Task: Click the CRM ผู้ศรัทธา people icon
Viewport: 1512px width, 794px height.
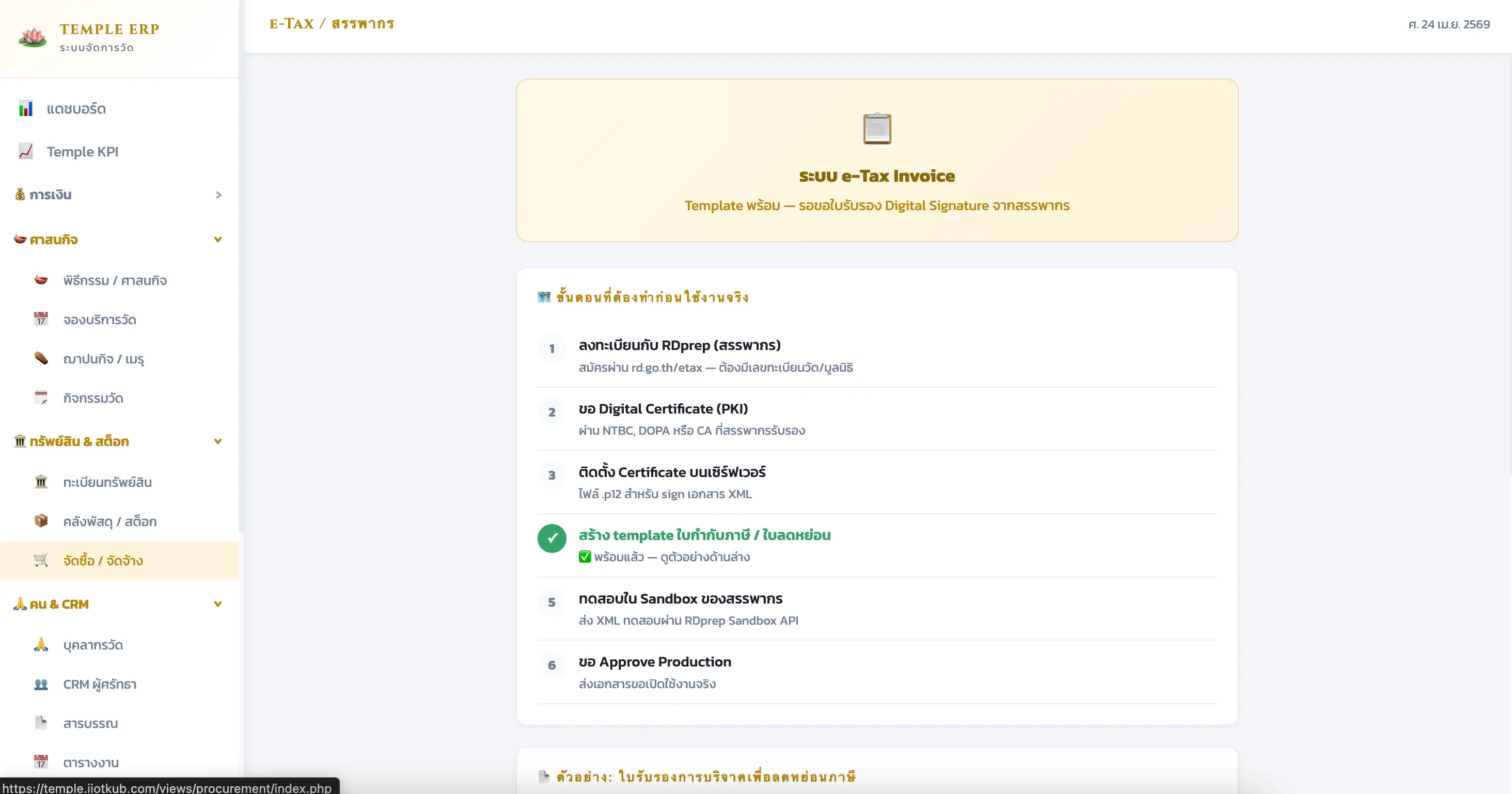Action: (x=41, y=684)
